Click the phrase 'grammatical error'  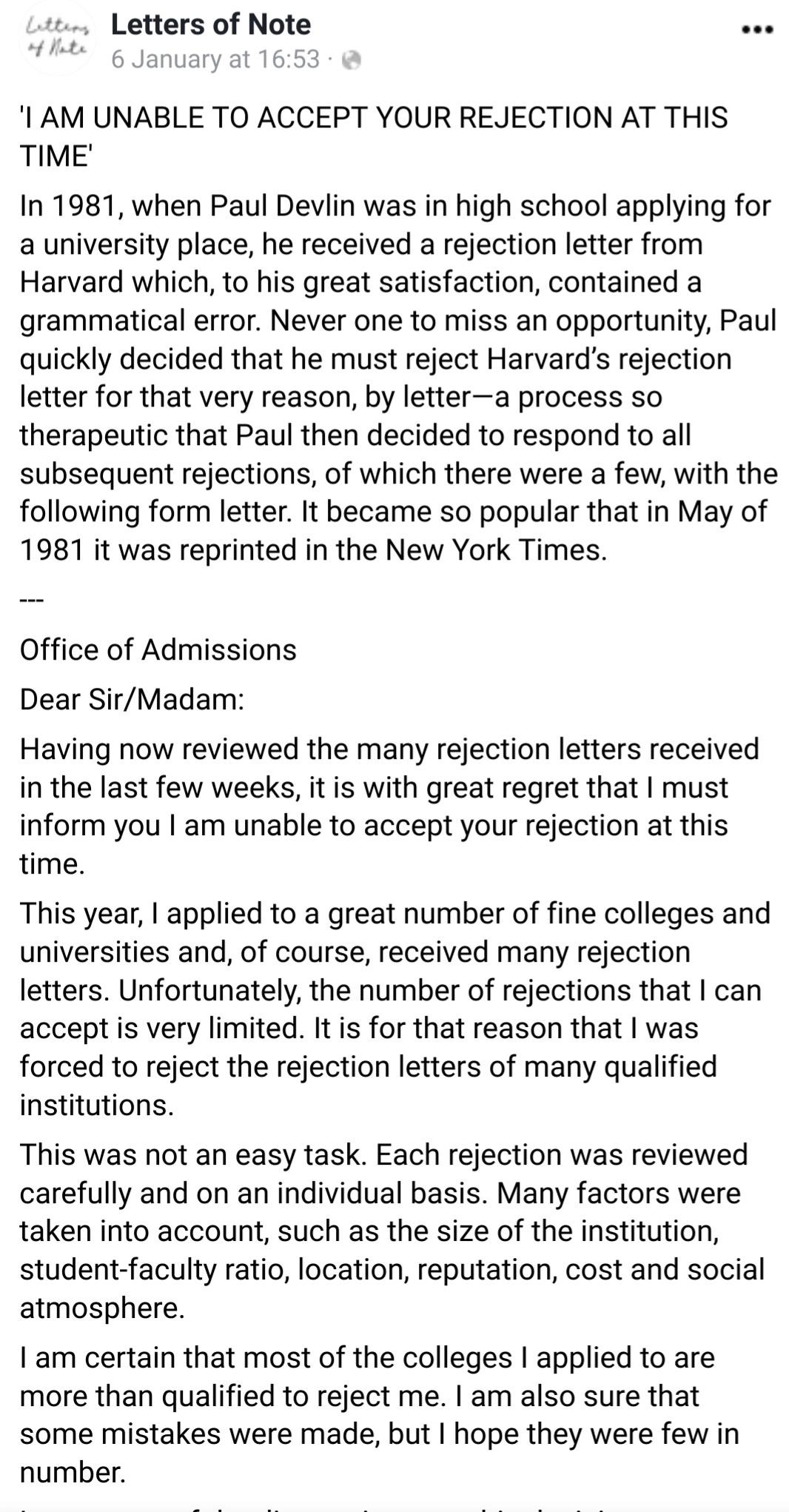click(141, 321)
